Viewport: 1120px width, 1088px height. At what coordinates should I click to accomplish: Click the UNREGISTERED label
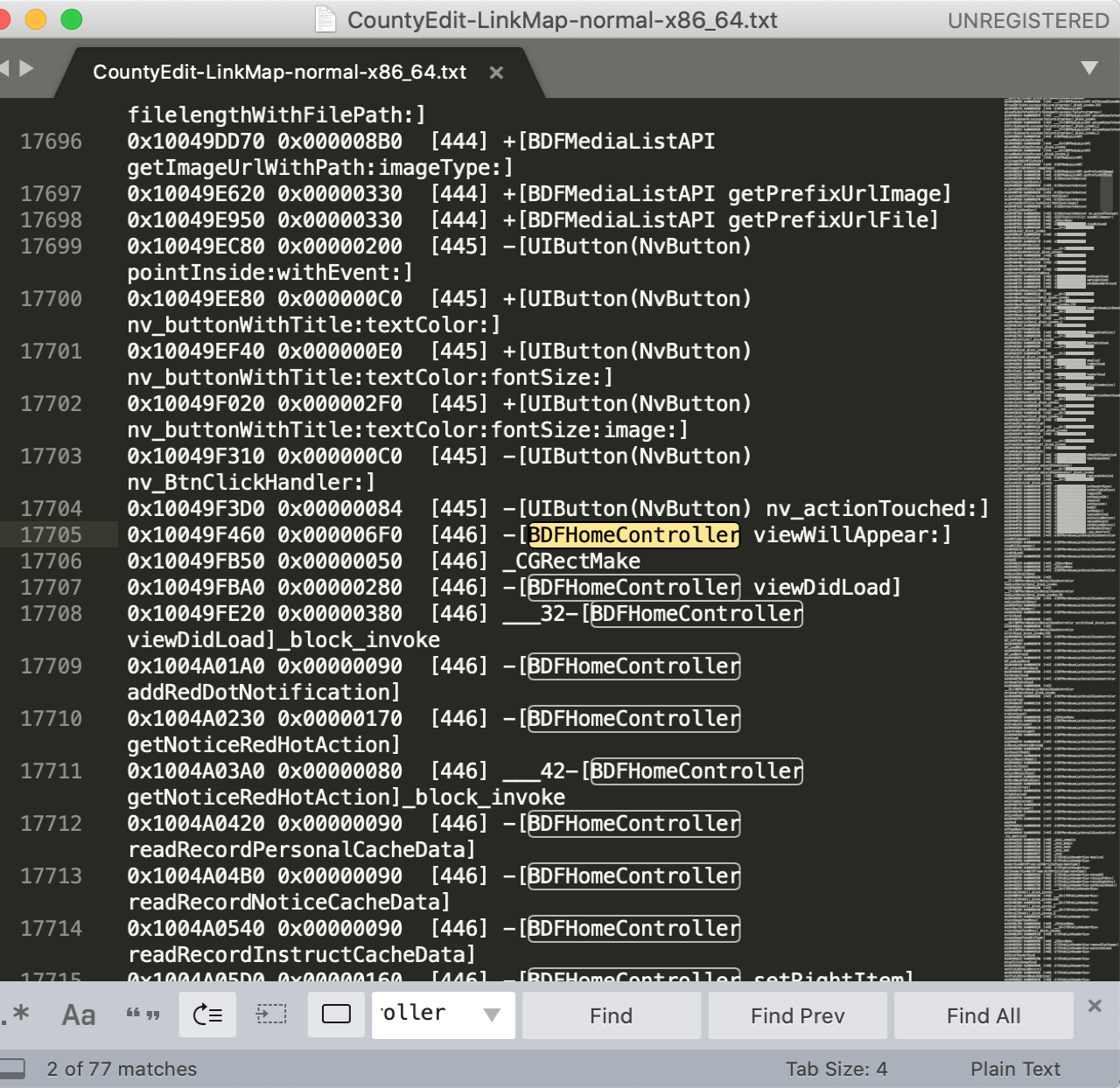point(1028,20)
